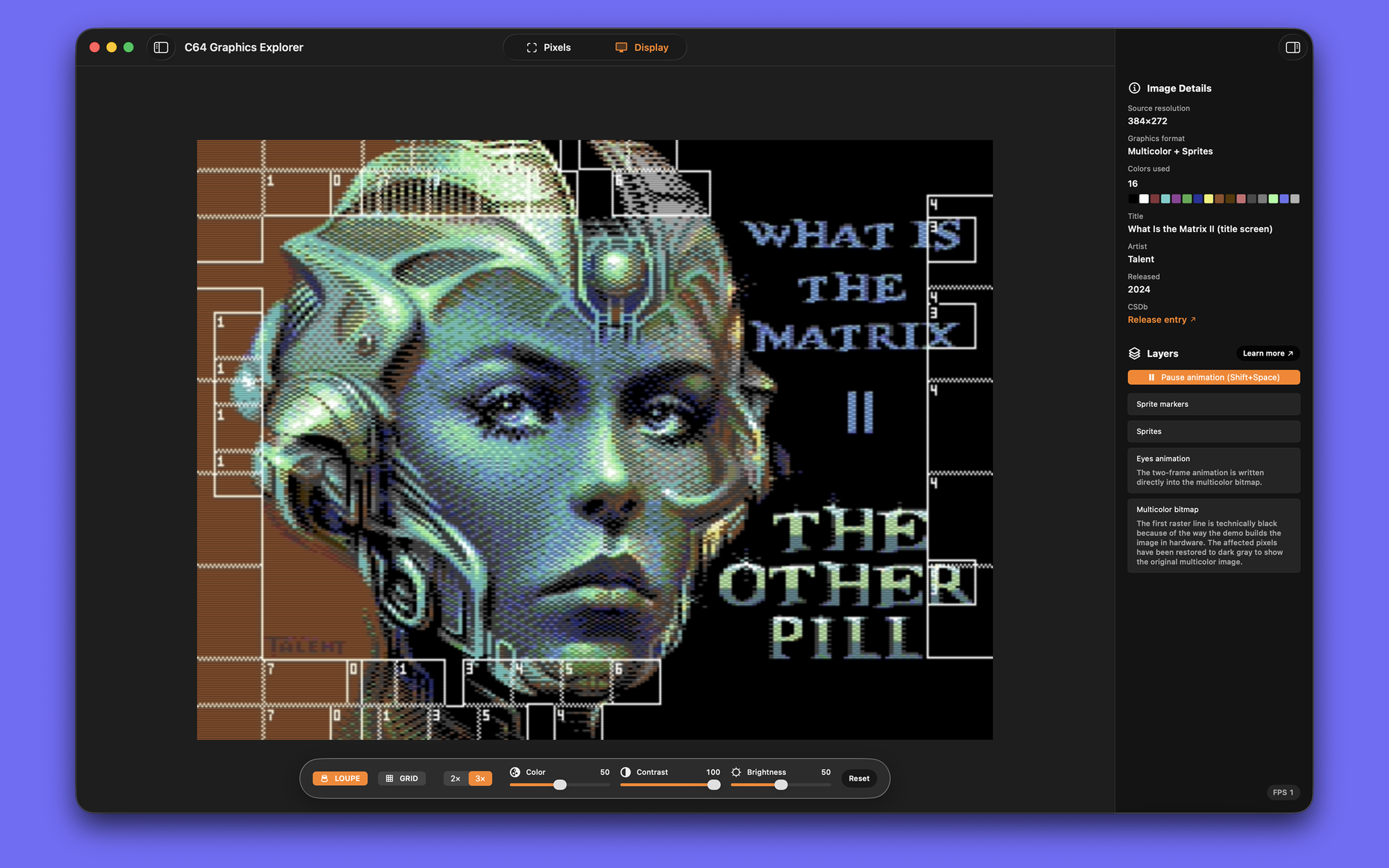The height and width of the screenshot is (868, 1389).
Task: Select the 2x zoom option
Action: pyautogui.click(x=456, y=778)
